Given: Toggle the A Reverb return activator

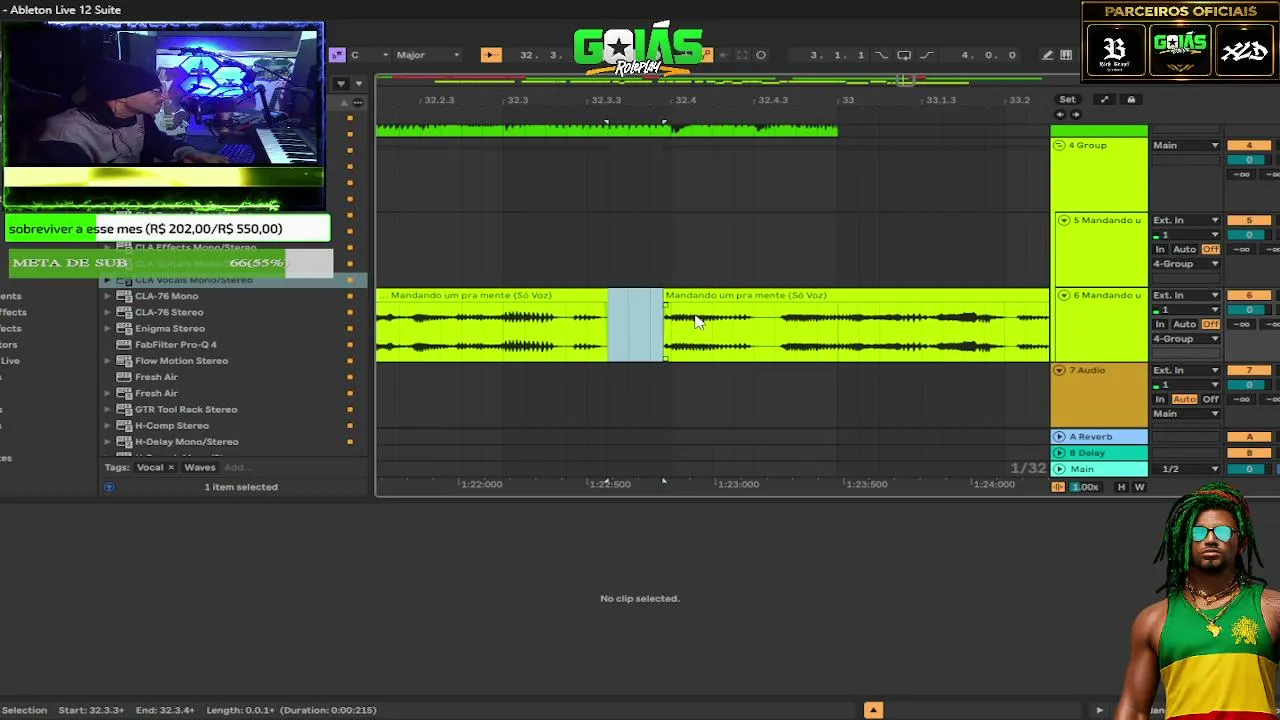Looking at the screenshot, I should 1248,437.
